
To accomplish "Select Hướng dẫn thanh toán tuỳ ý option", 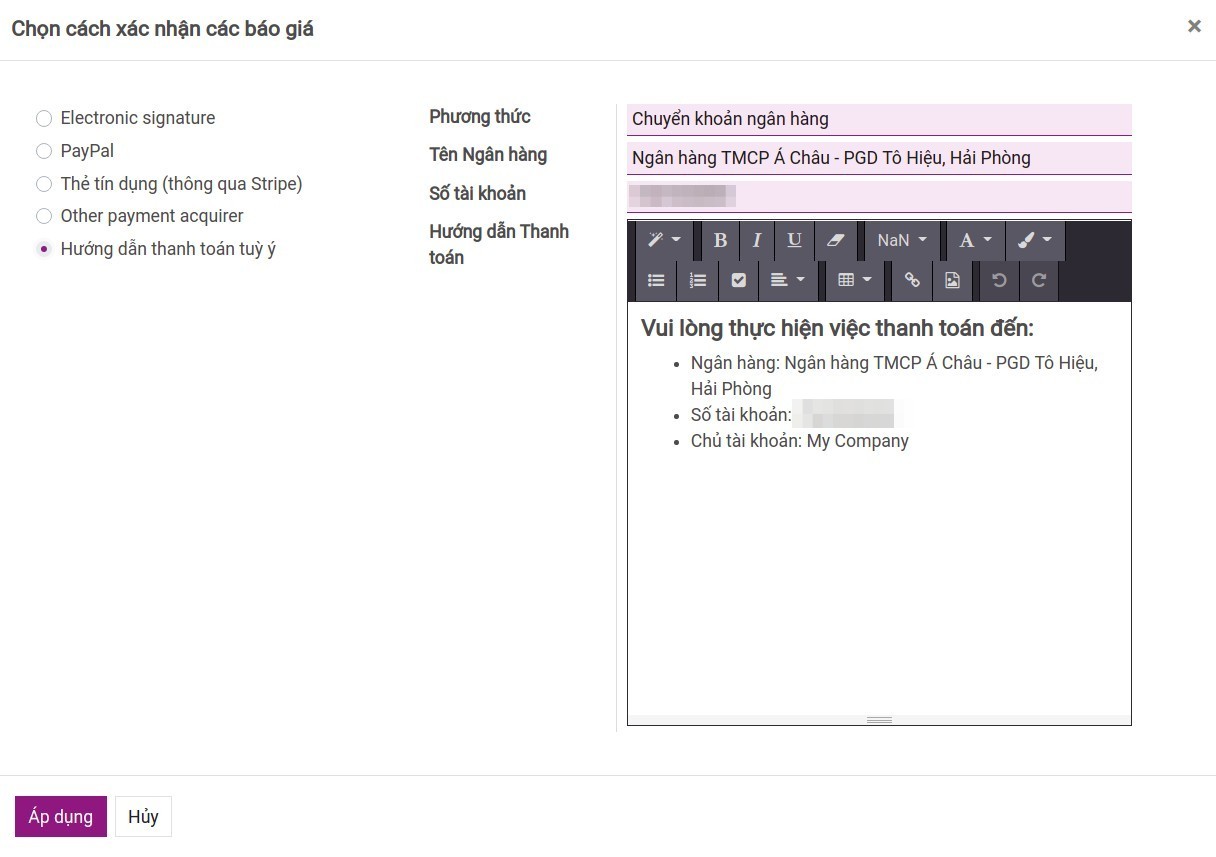I will tap(43, 249).
